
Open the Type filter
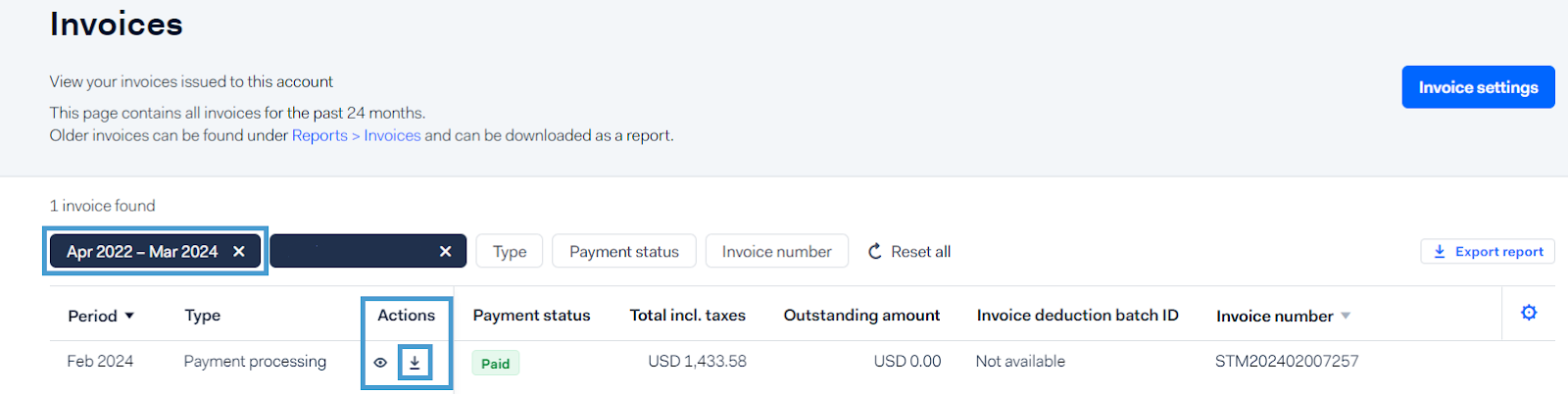pyautogui.click(x=510, y=252)
